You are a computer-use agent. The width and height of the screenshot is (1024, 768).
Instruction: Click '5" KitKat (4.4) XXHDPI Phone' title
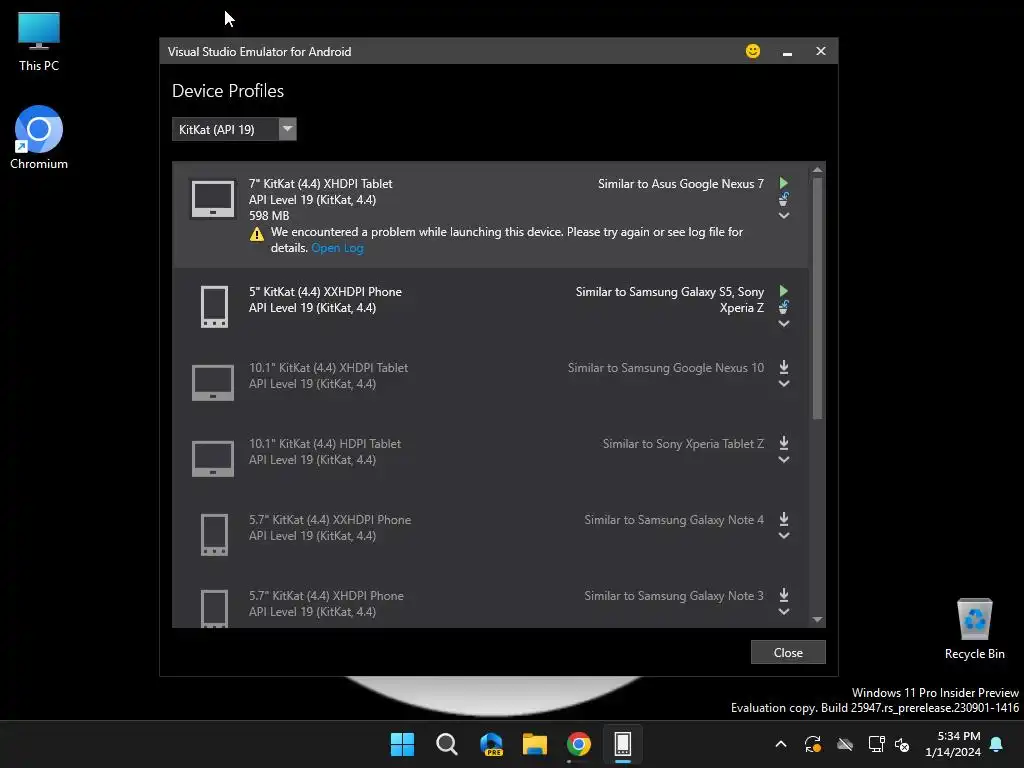click(325, 292)
